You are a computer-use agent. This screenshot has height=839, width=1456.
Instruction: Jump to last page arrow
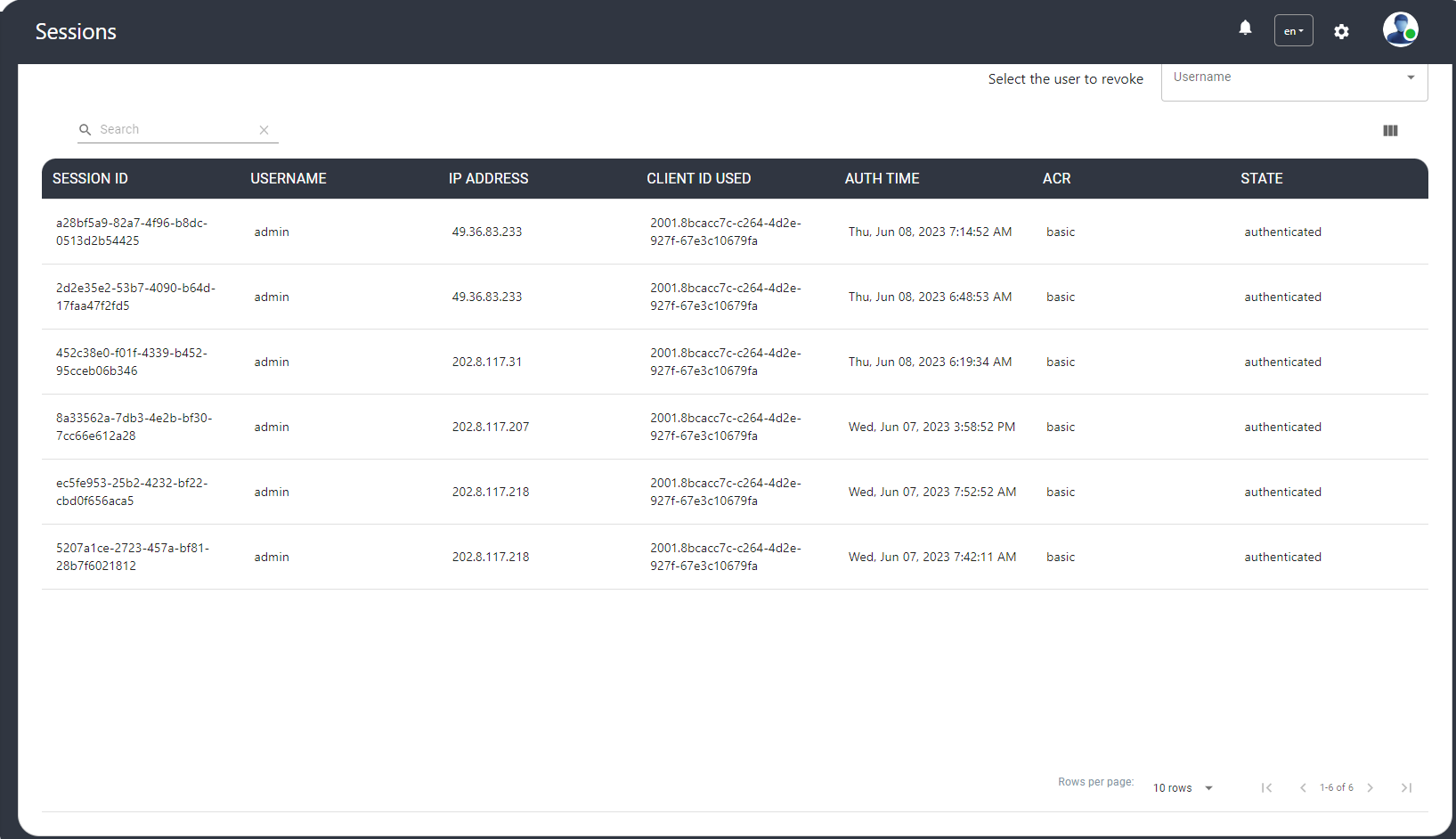click(x=1406, y=787)
